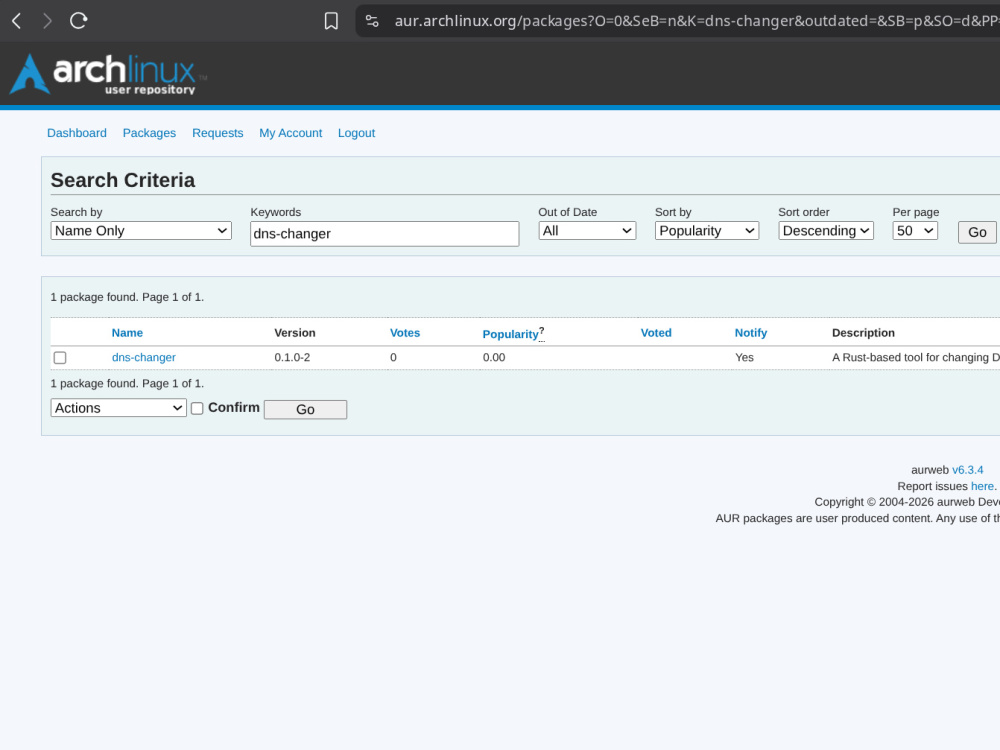Viewport: 1000px width, 750px height.
Task: Click the Popularity question mark superscript
Action: [541, 331]
